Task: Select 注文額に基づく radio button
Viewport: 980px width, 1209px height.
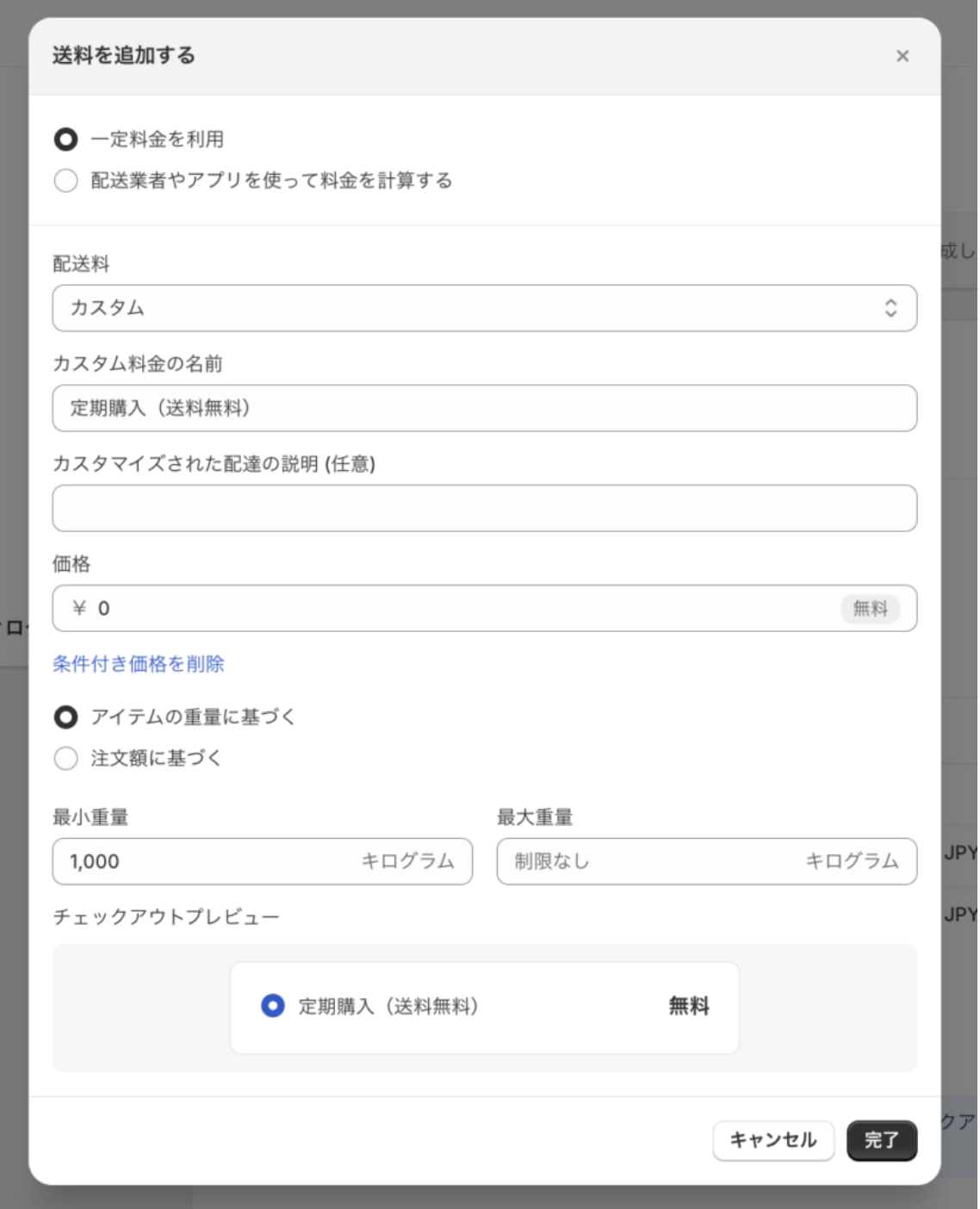Action: 66,759
